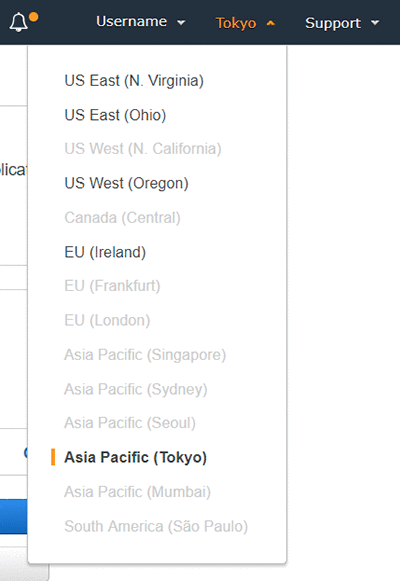Switch to EU (Ireland) region
This screenshot has width=400, height=581.
[105, 252]
